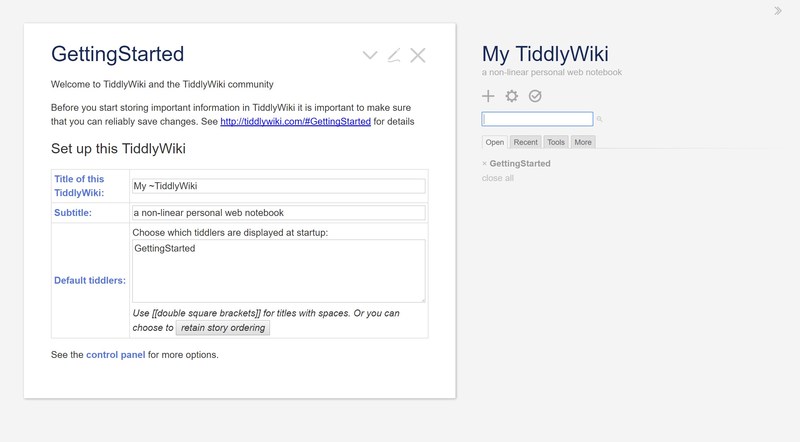Create a new tiddler with plus icon
Image resolution: width=800 pixels, height=442 pixels.
[488, 96]
